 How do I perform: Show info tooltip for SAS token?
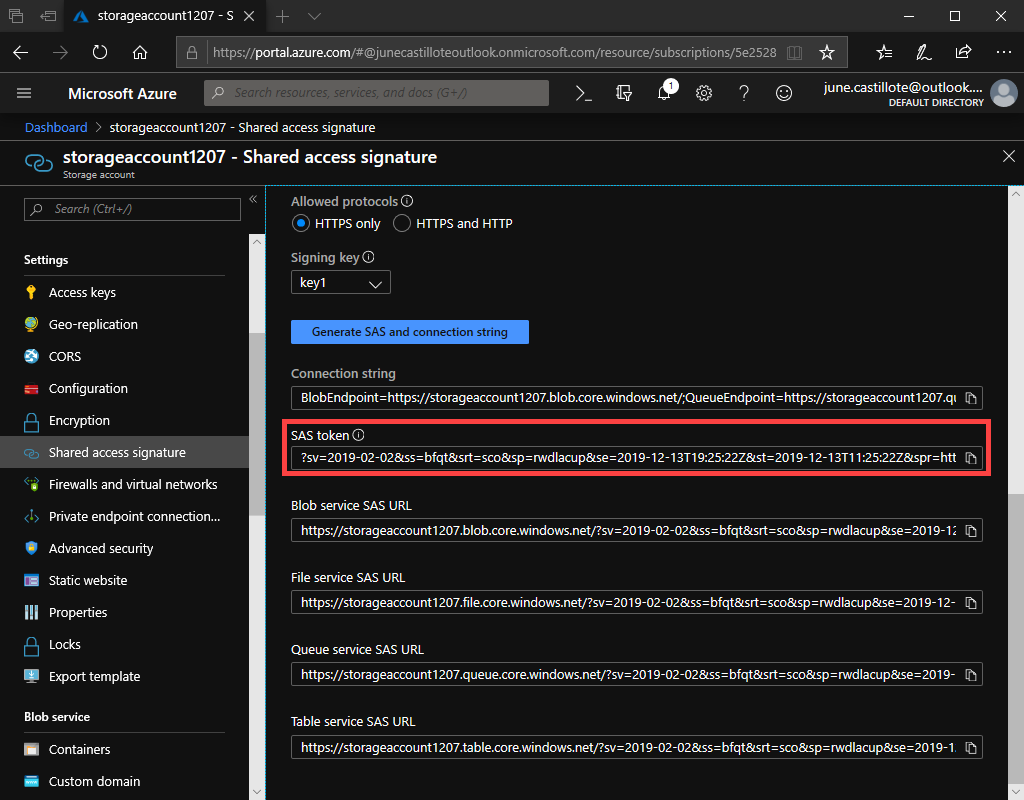click(x=359, y=435)
